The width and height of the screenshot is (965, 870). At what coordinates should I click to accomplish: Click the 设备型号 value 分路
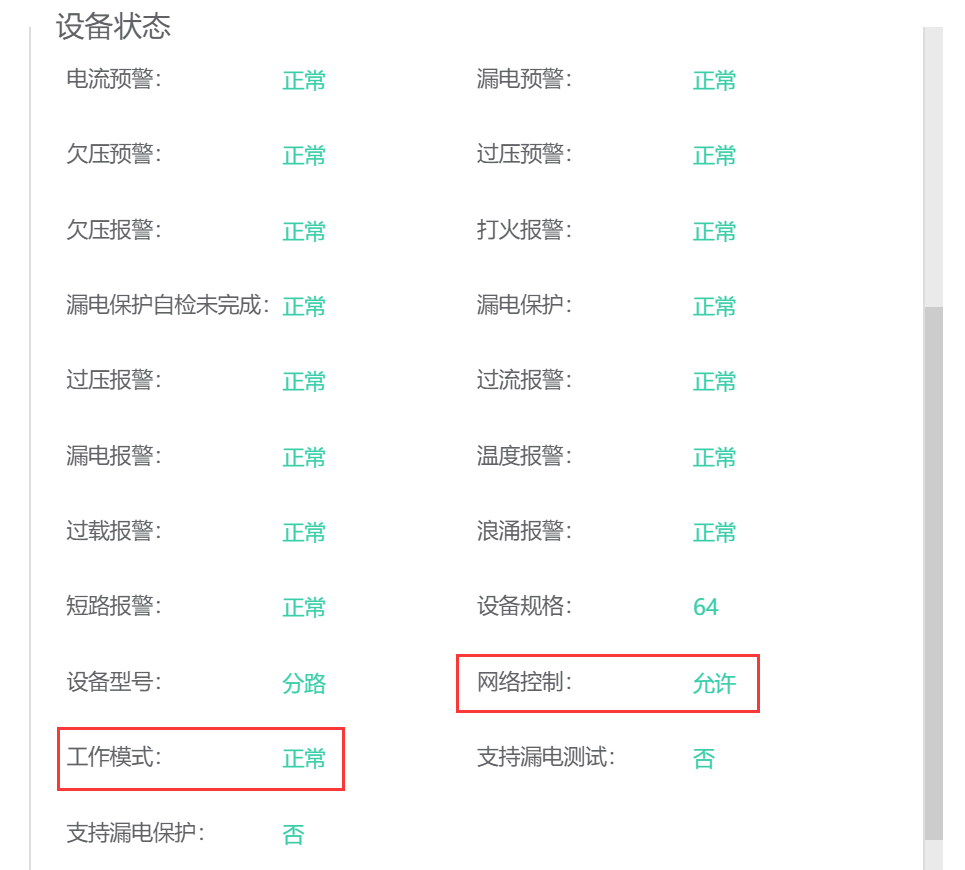coord(303,684)
